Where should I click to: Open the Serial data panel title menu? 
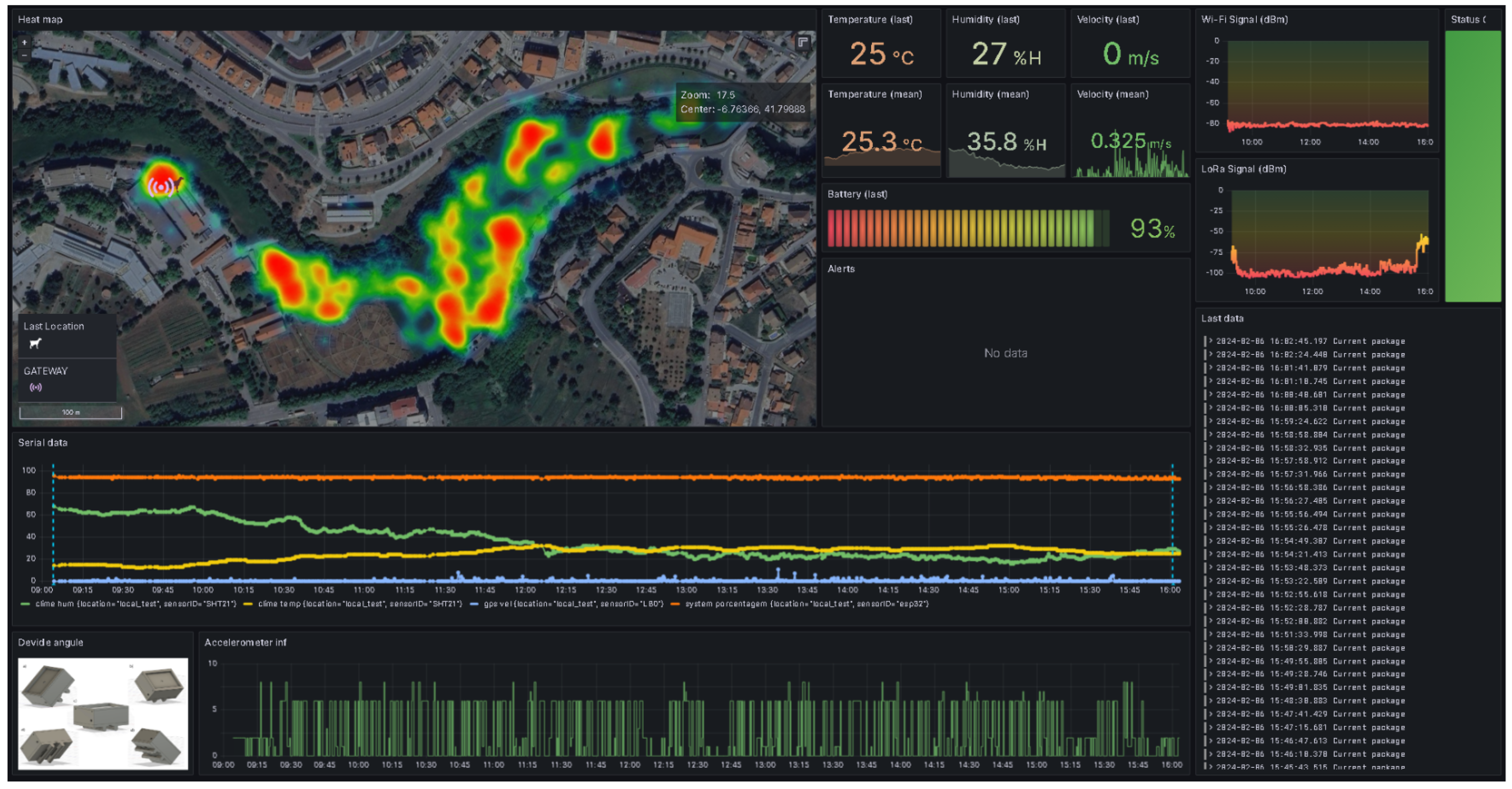point(42,442)
